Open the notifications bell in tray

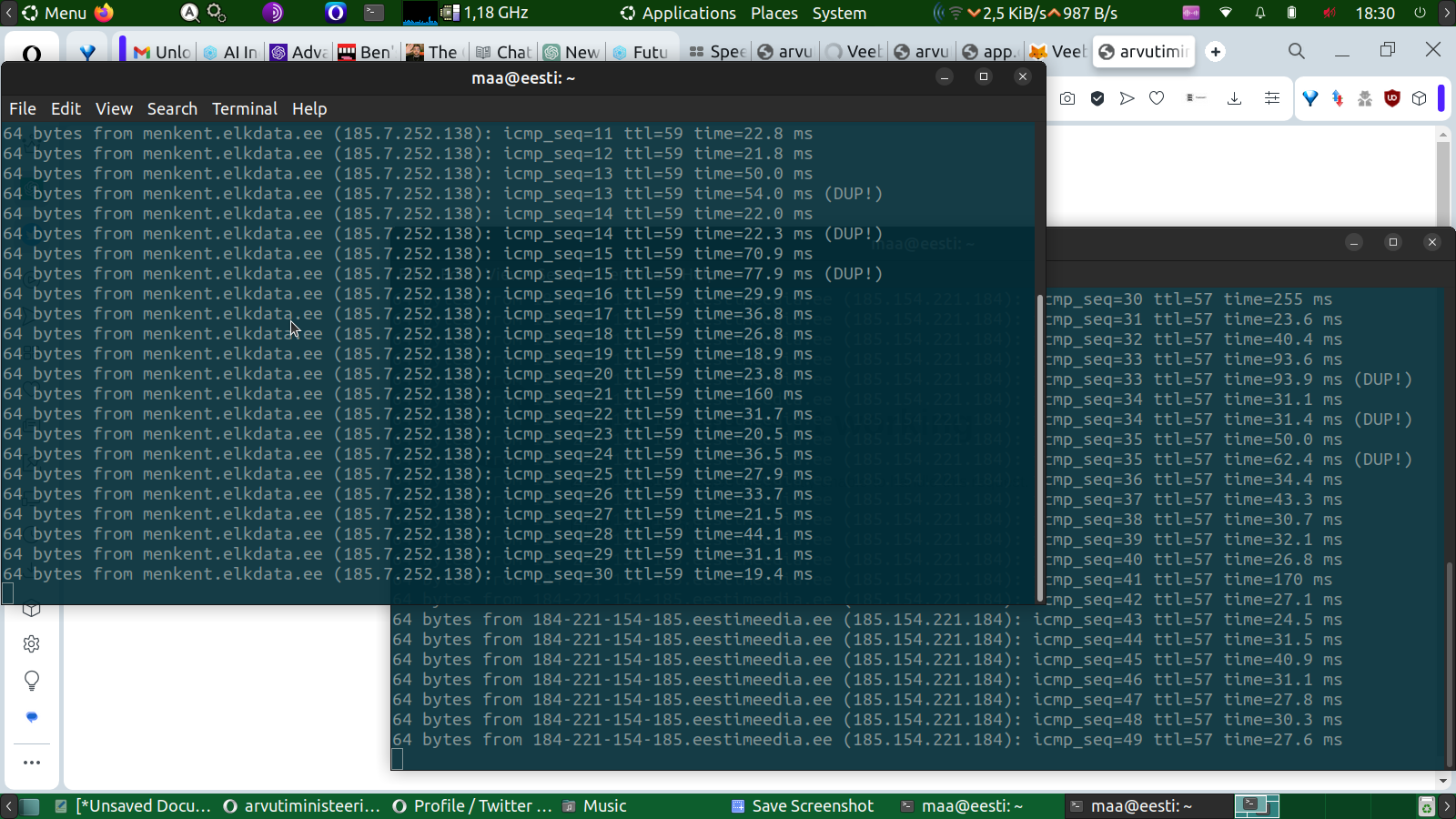(1260, 13)
